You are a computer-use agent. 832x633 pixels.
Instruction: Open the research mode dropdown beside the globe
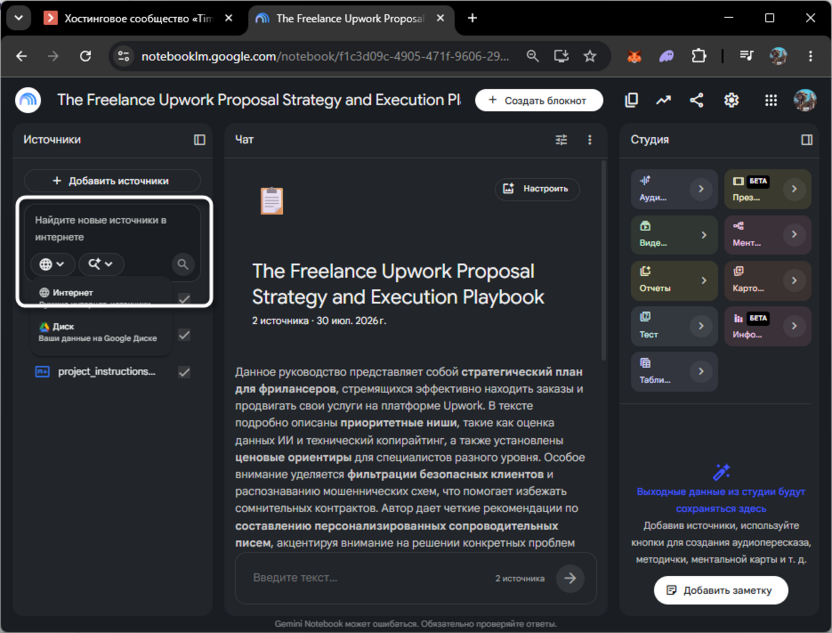tap(101, 264)
